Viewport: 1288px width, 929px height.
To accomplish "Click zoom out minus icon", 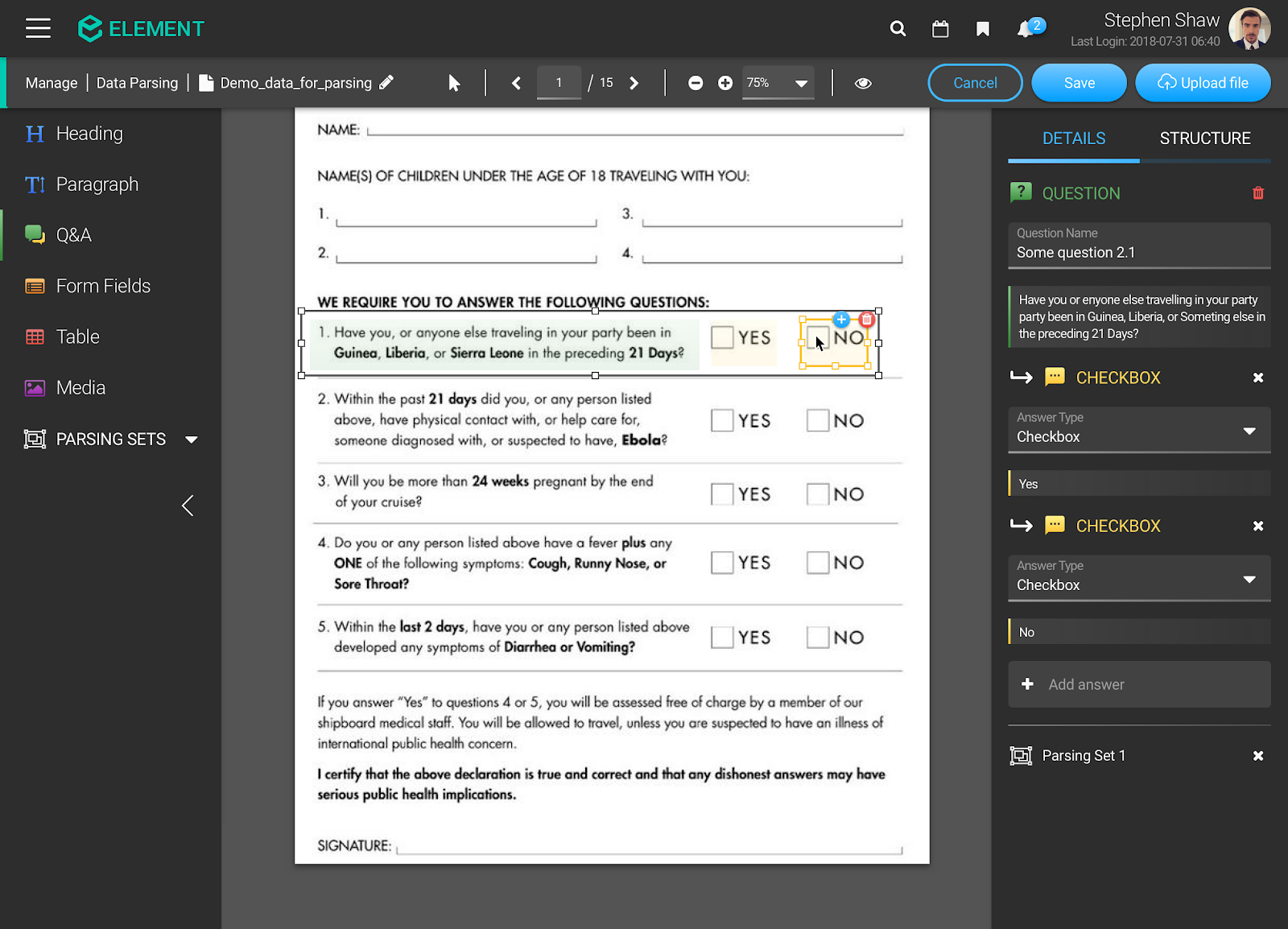I will 696,83.
